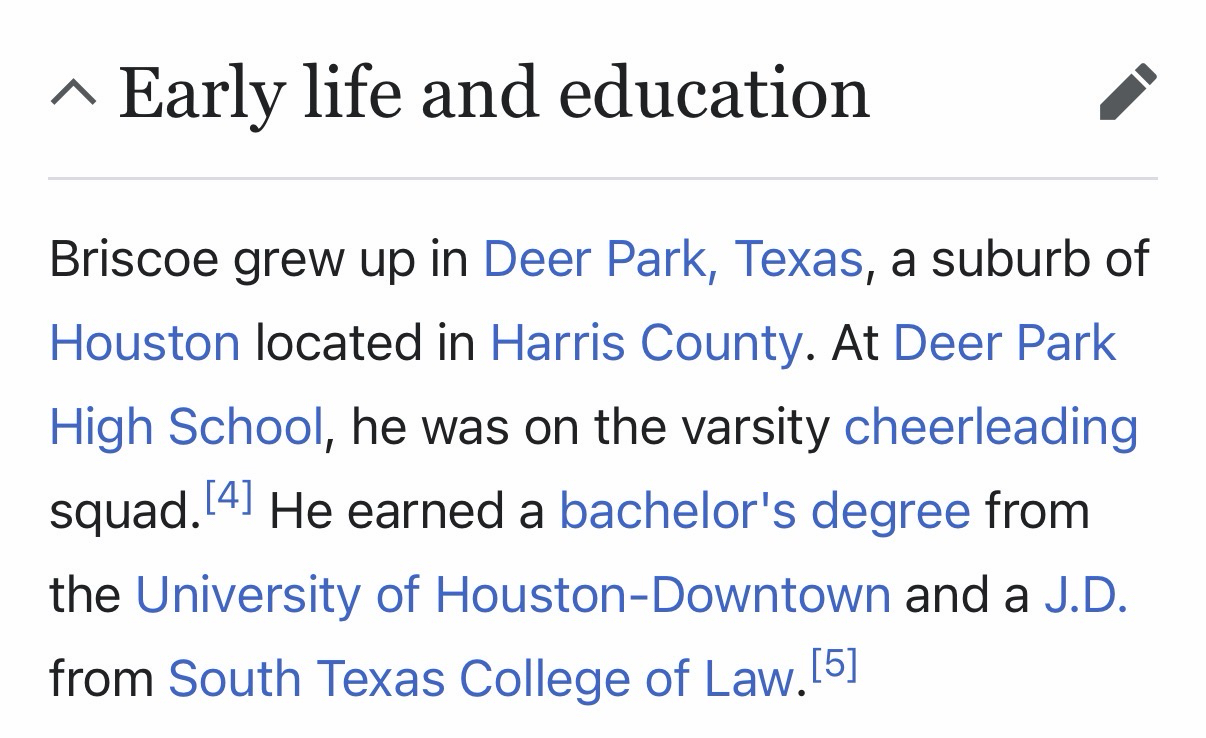Click the word located after Houston

337,344
